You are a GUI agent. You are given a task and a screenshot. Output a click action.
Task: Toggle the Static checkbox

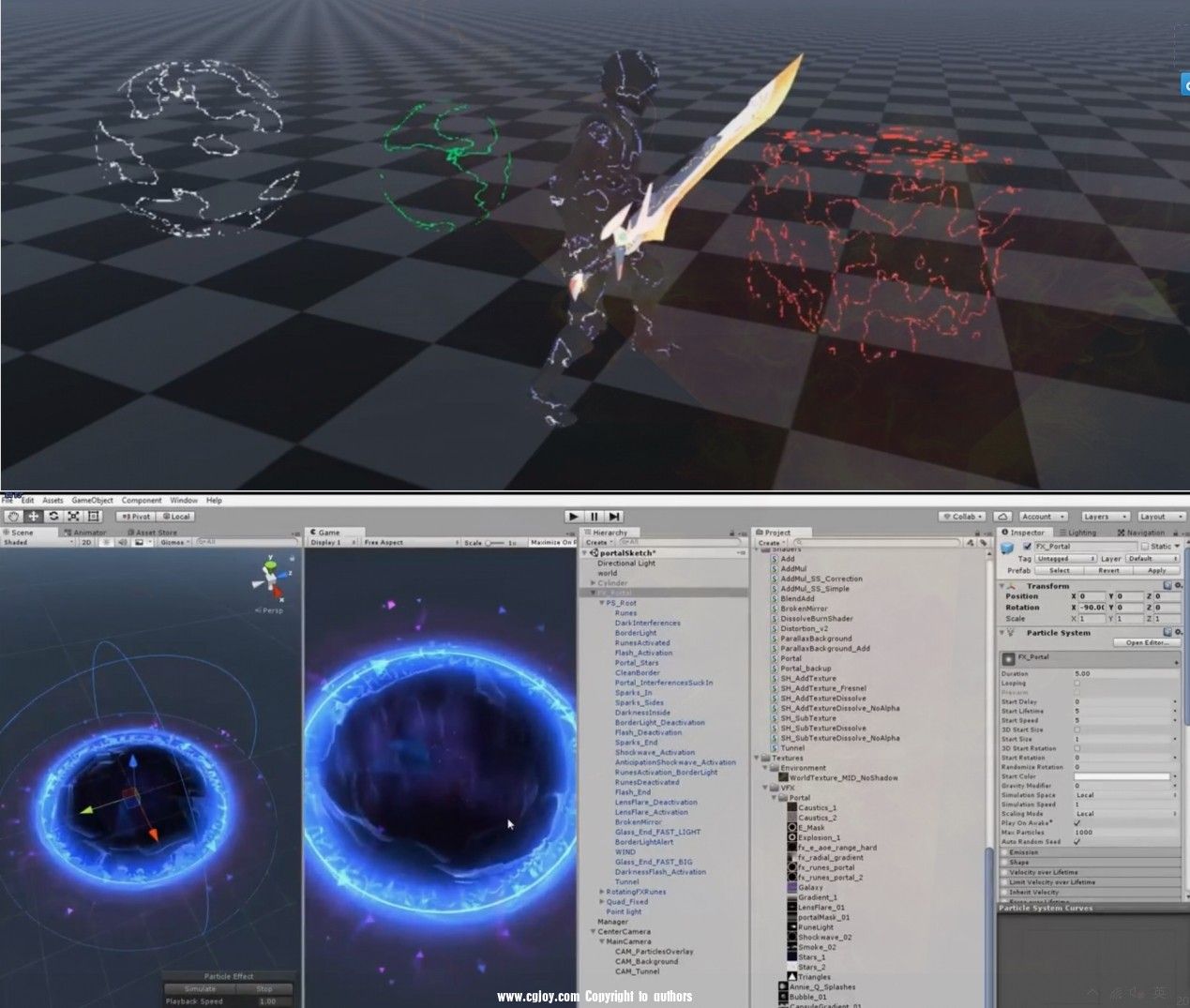point(1144,546)
